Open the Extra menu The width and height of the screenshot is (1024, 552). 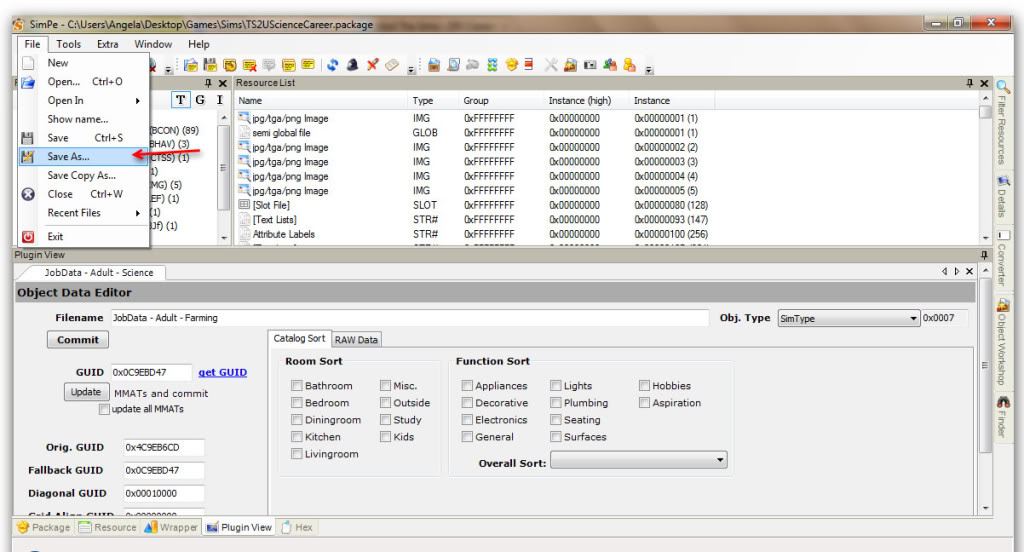tap(108, 44)
